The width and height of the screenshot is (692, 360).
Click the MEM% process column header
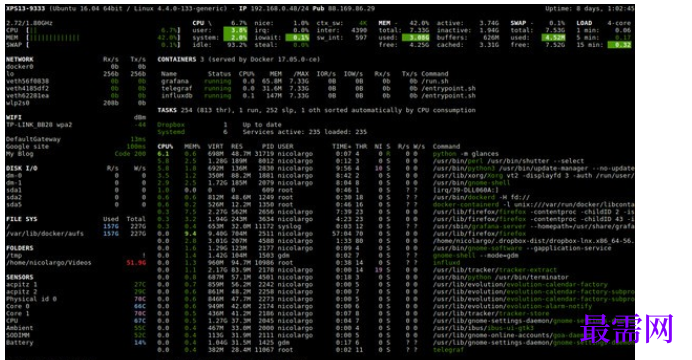pyautogui.click(x=192, y=146)
